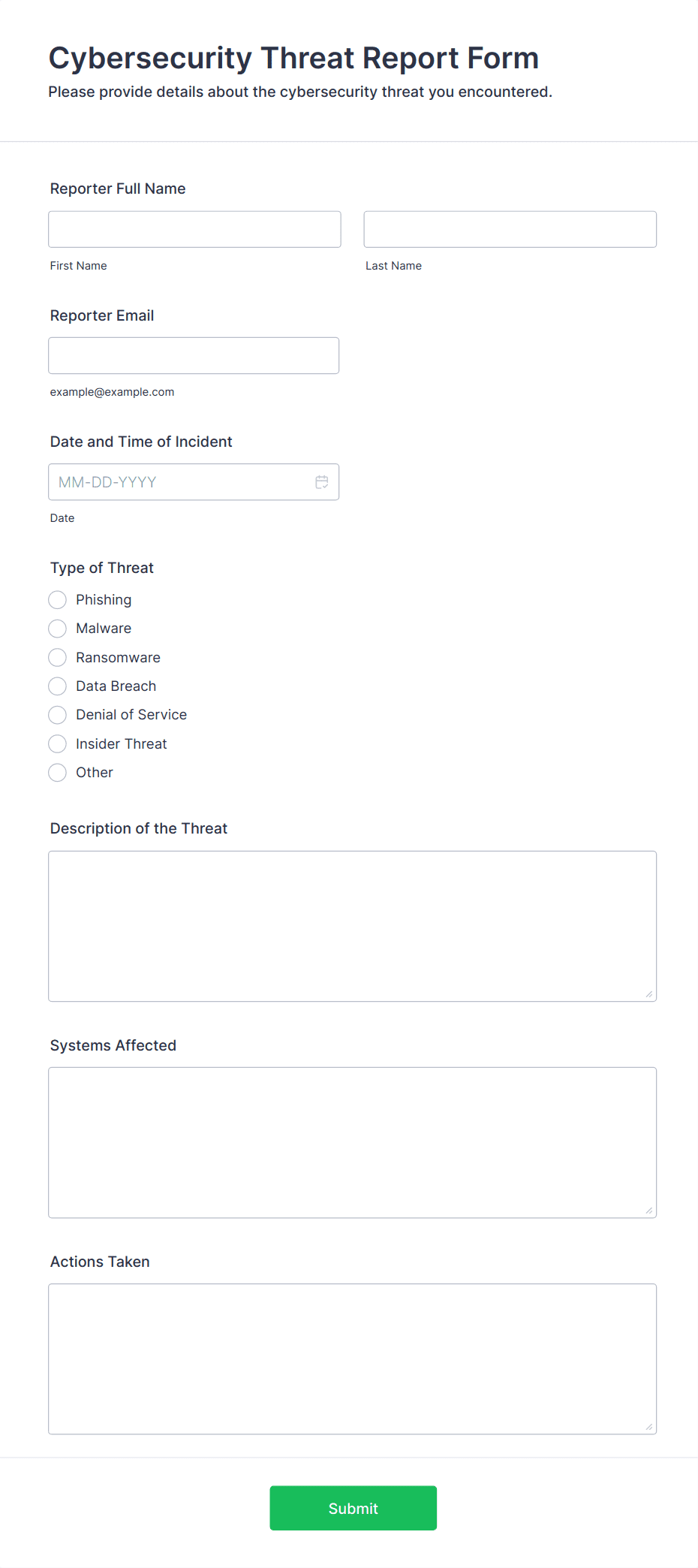Choose Ransomware as threat type
Image resolution: width=698 pixels, height=1568 pixels.
[57, 657]
